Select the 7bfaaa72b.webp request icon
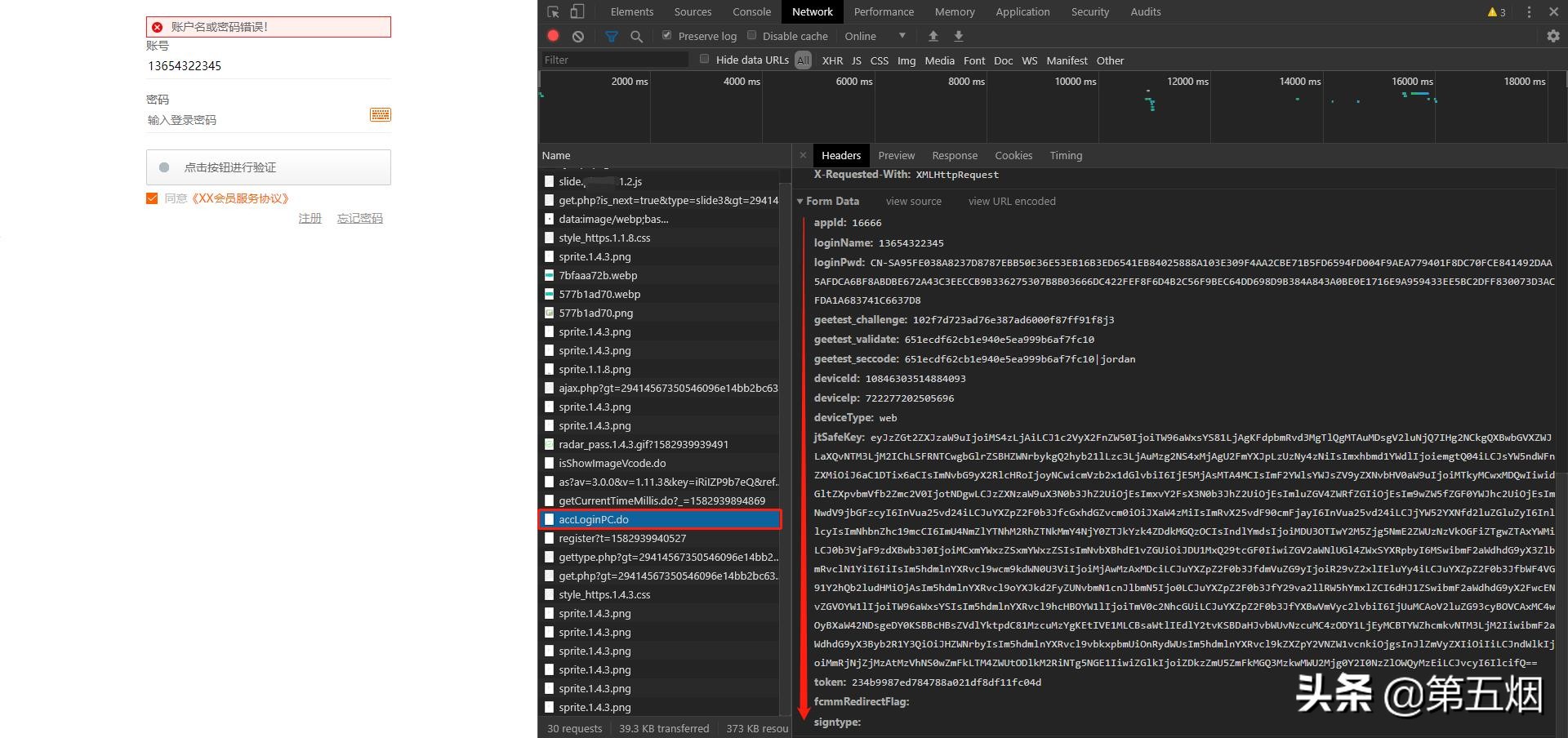Viewport: 1568px width, 738px height. 549,275
